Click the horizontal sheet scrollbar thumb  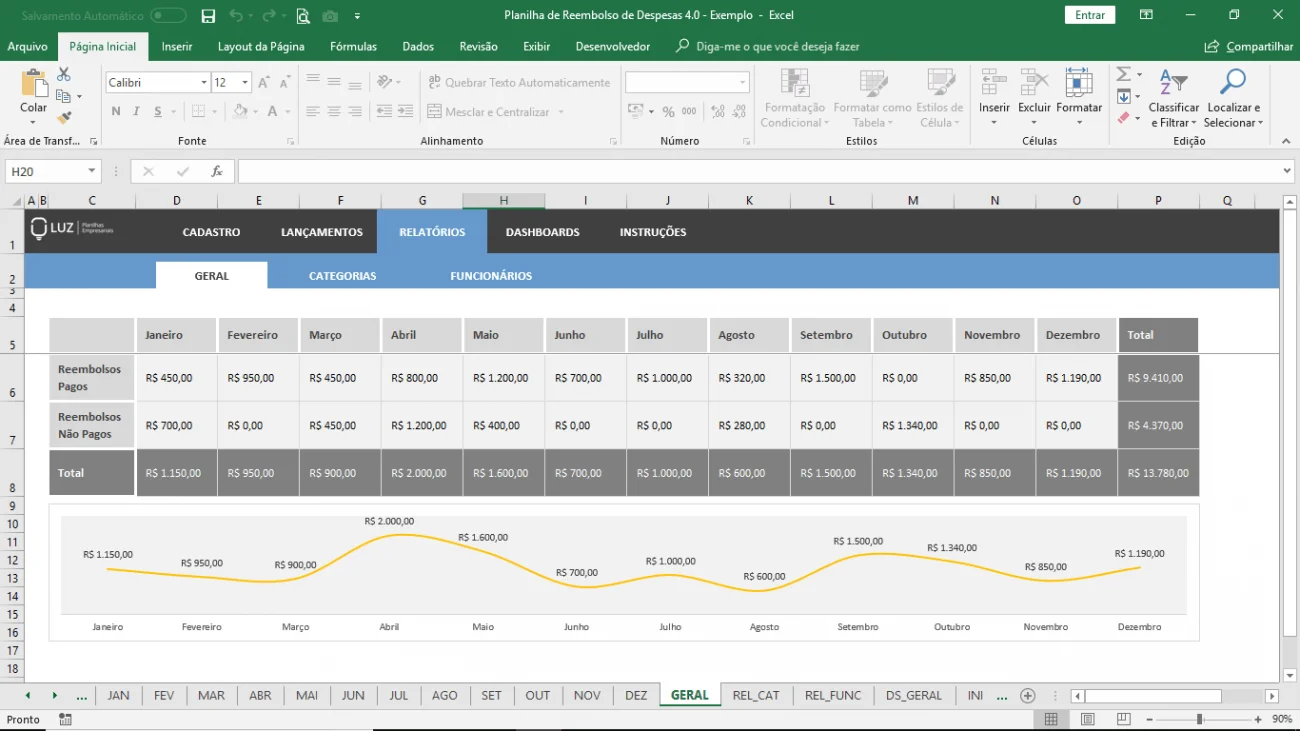[1153, 696]
